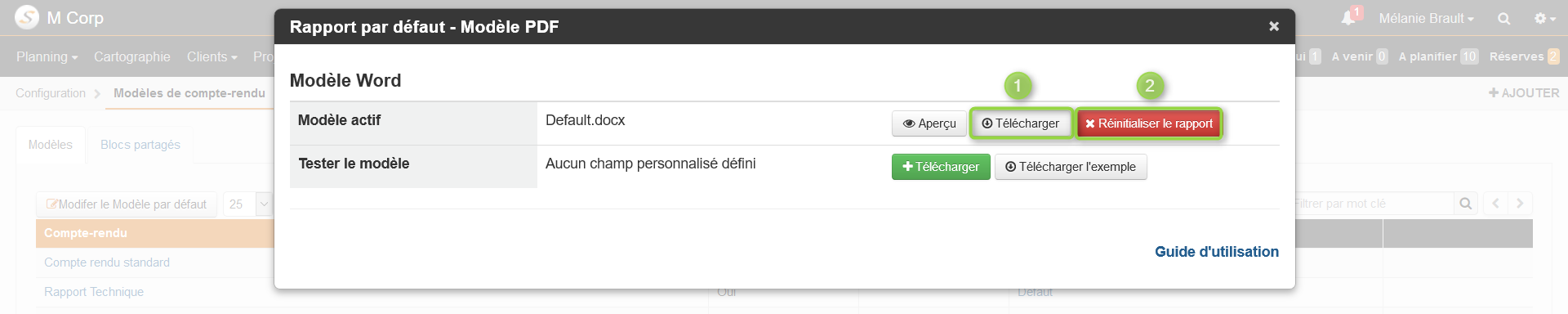The image size is (1568, 314).
Task: Click the green Télécharger upload button
Action: [941, 167]
